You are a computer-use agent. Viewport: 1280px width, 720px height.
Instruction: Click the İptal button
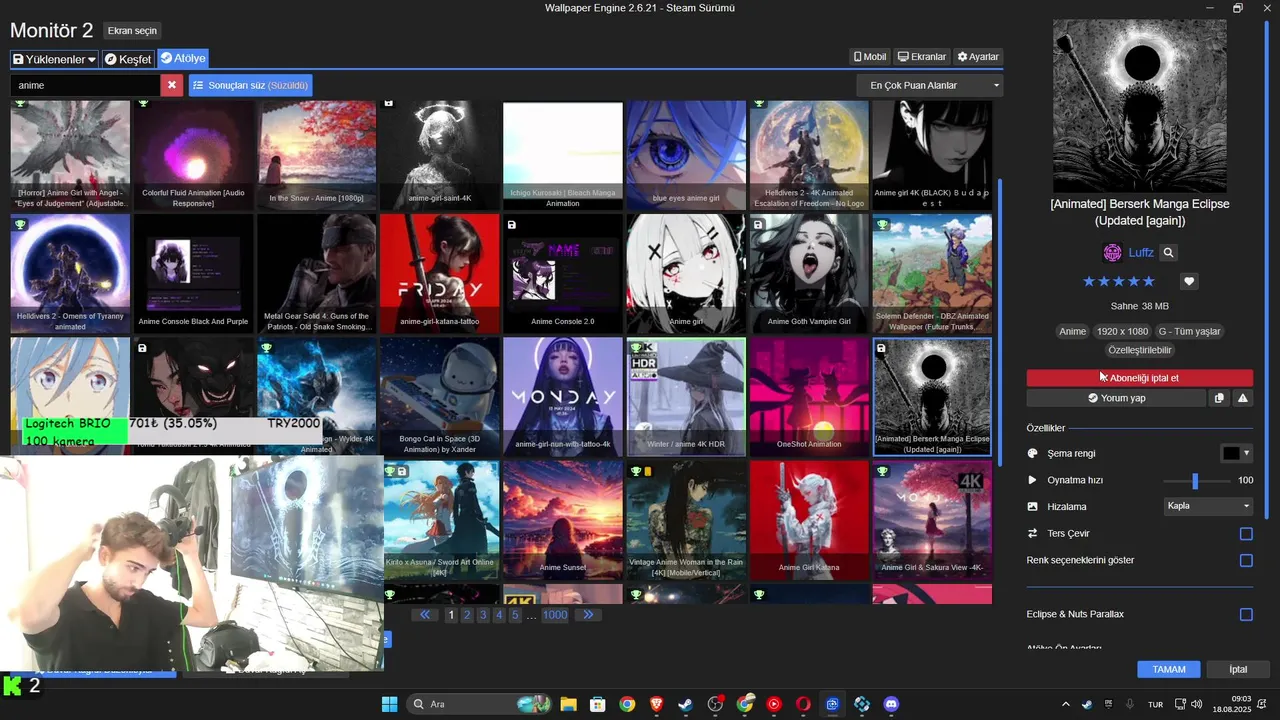(1239, 669)
